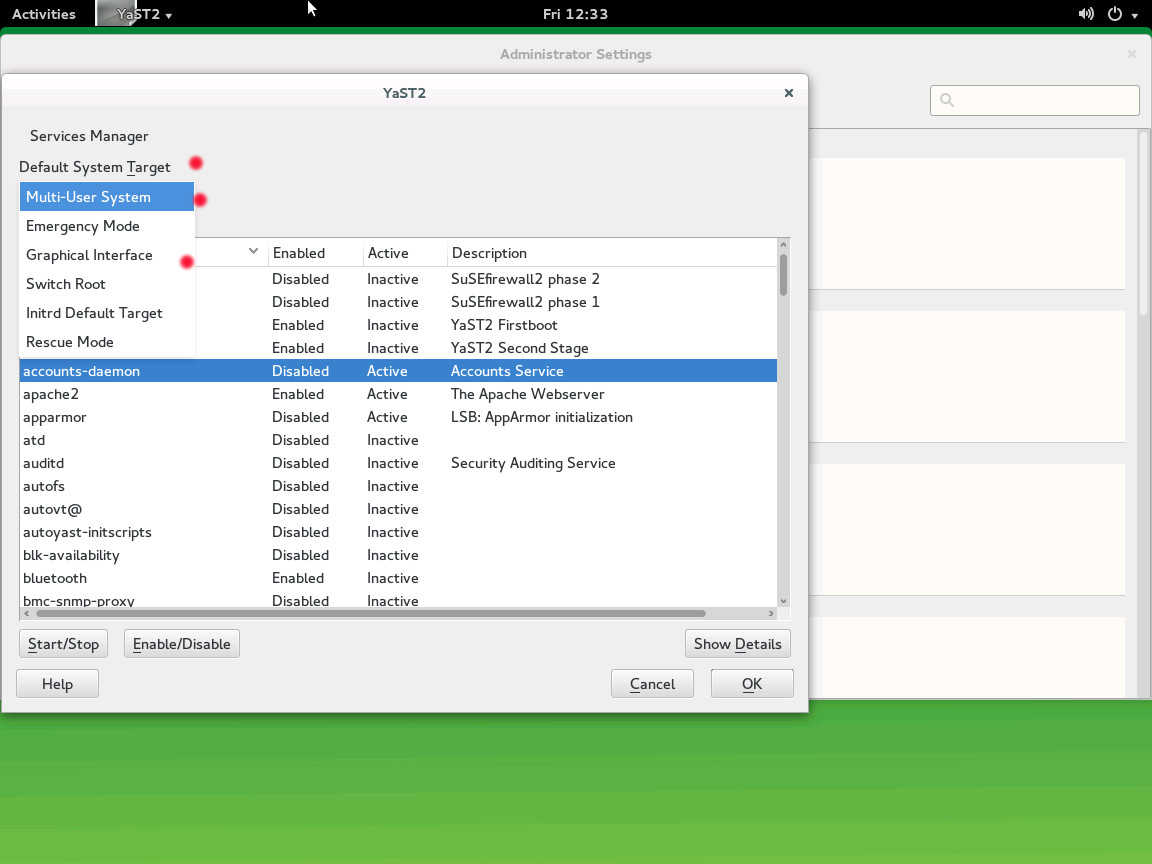This screenshot has height=864, width=1152.
Task: Click the Enable/Disable button
Action: [x=181, y=644]
